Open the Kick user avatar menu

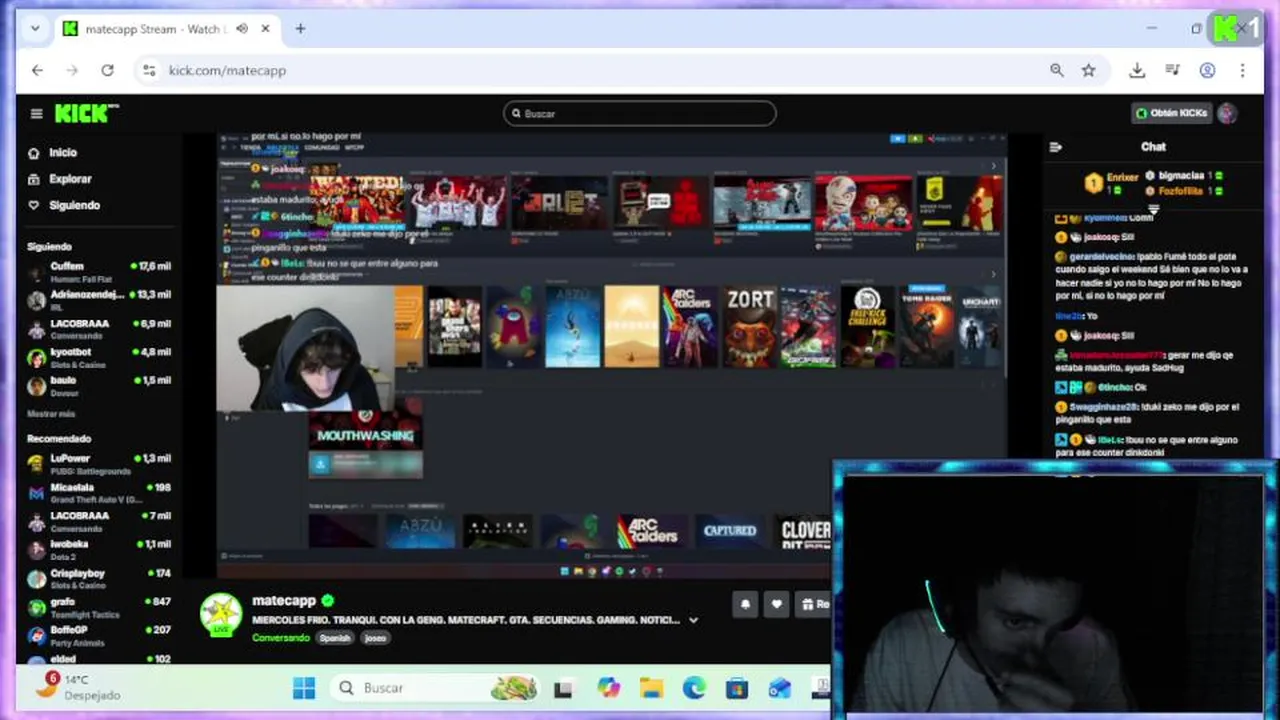[x=1228, y=113]
